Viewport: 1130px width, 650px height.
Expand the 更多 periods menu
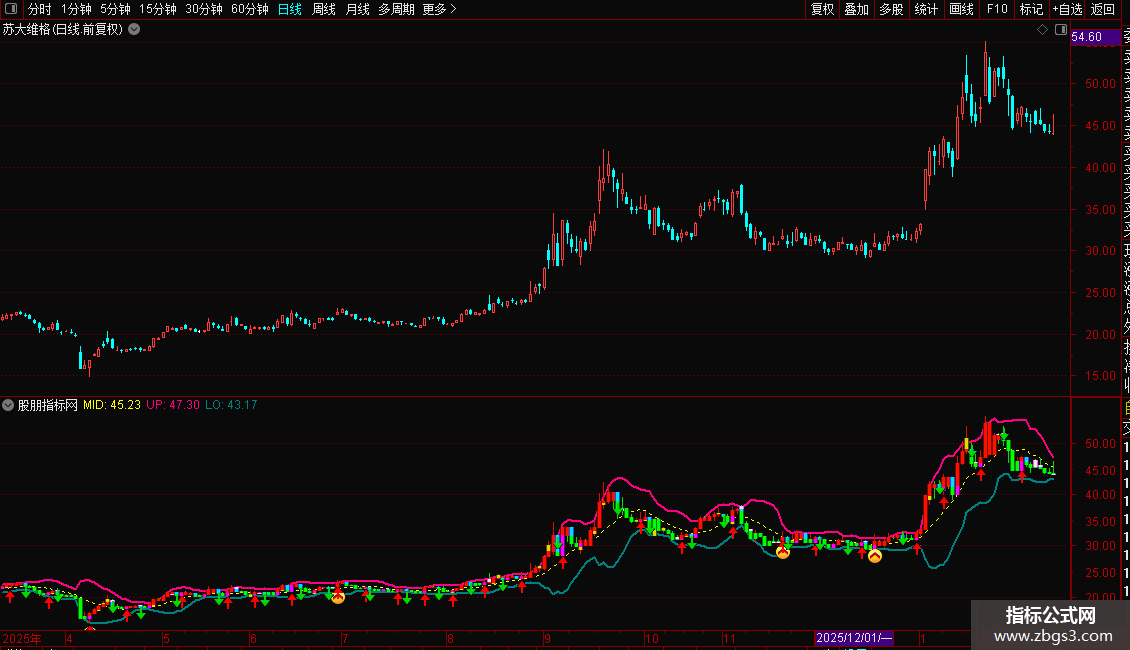[439, 9]
